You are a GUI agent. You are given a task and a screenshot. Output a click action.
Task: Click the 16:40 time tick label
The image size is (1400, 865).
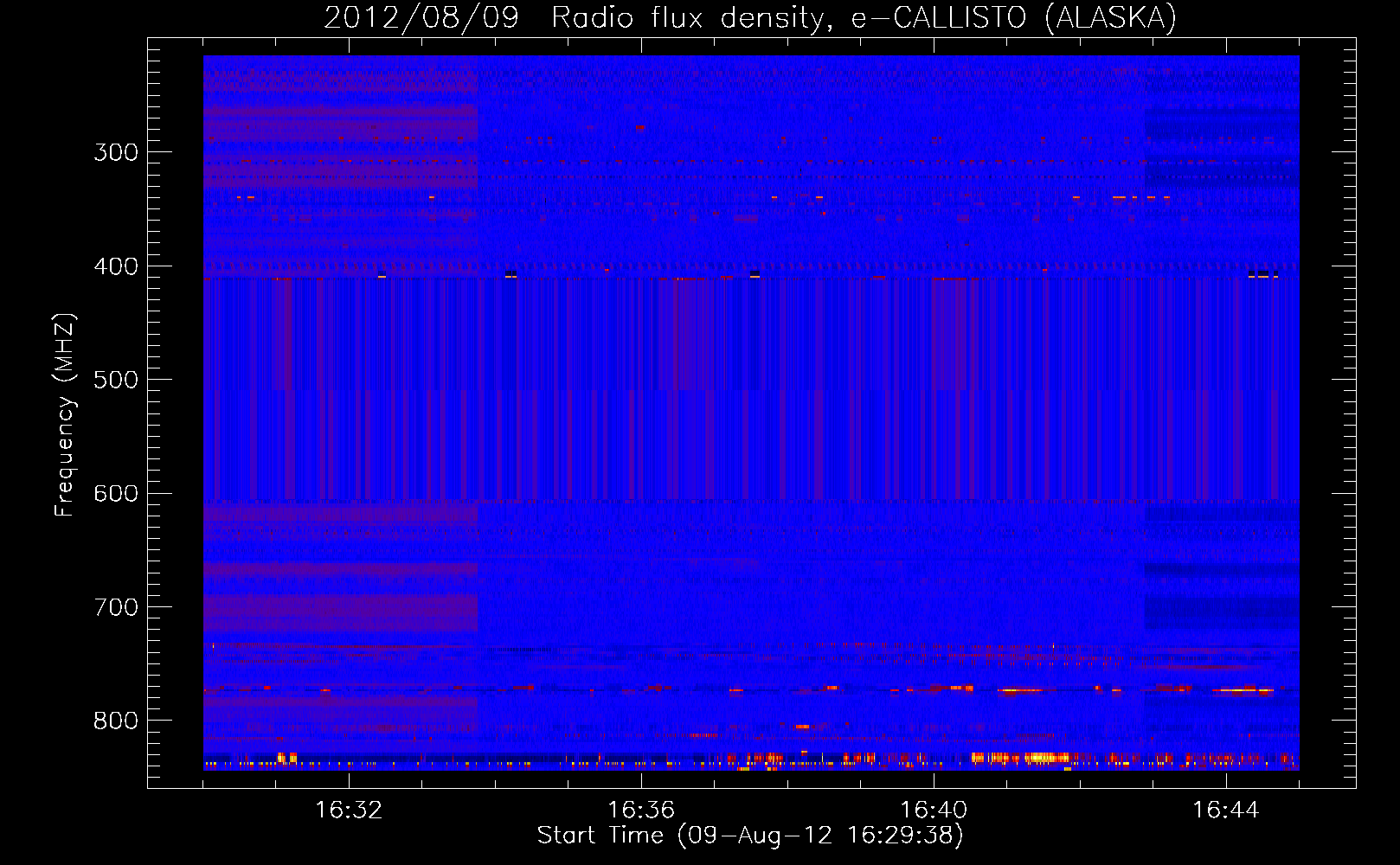click(x=934, y=810)
